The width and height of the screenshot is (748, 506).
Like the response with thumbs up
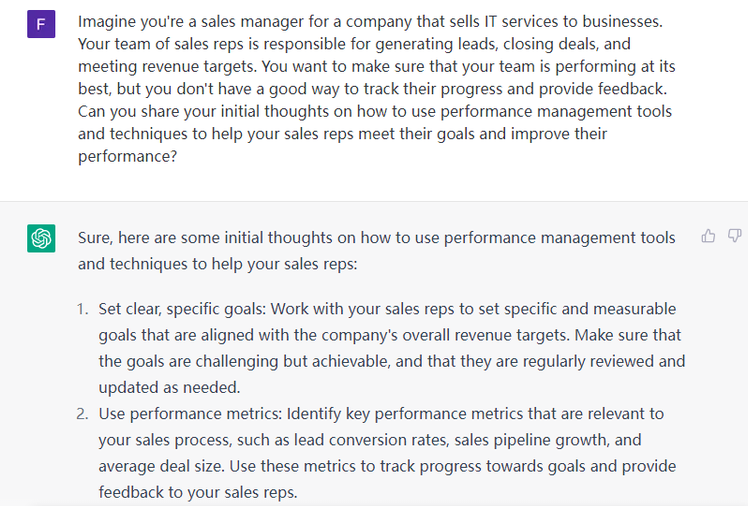tap(708, 236)
